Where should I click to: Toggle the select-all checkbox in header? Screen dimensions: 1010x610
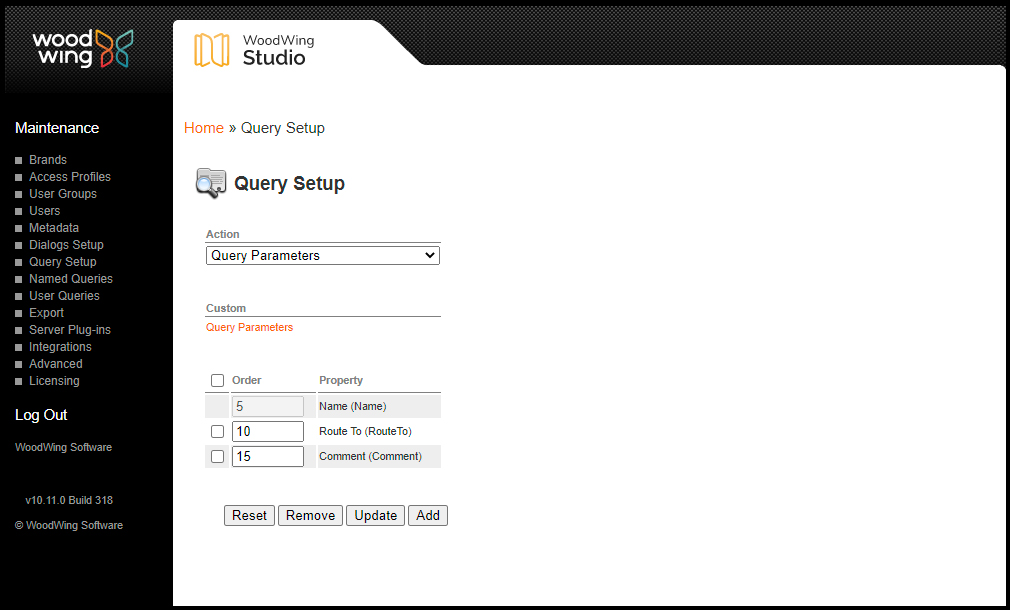coord(217,380)
